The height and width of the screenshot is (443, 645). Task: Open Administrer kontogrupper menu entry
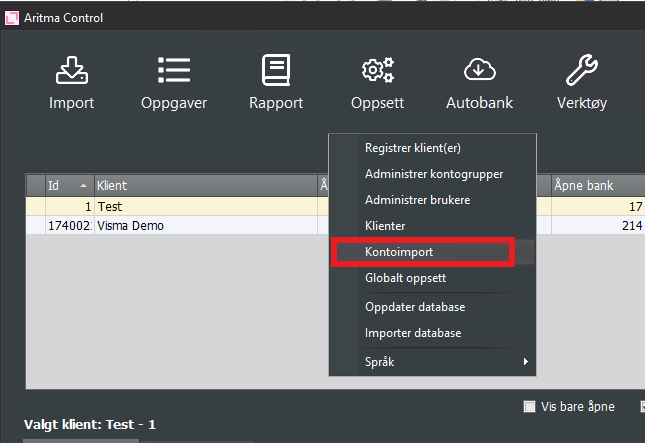[x=433, y=174]
